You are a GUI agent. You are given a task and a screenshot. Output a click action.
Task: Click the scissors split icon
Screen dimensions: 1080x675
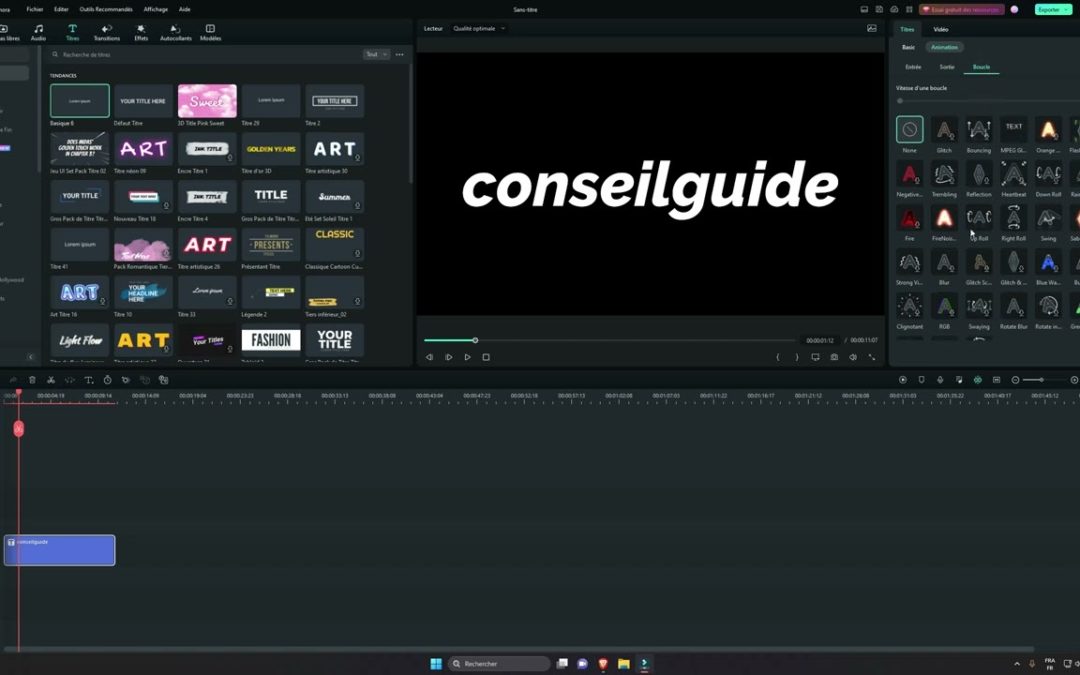pos(51,380)
